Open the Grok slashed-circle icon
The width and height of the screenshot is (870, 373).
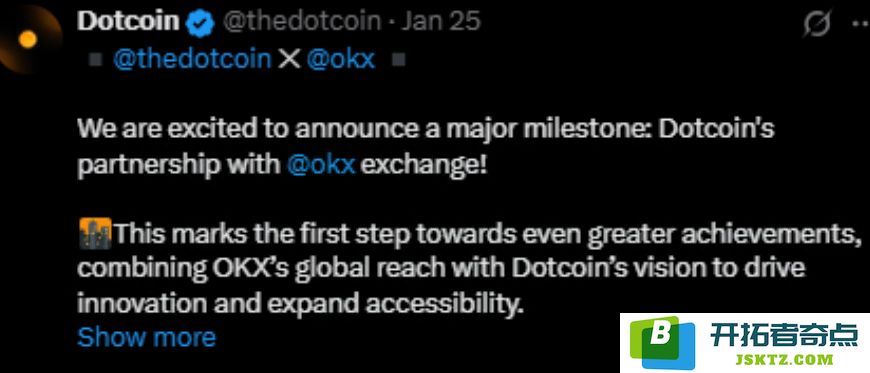[x=818, y=24]
